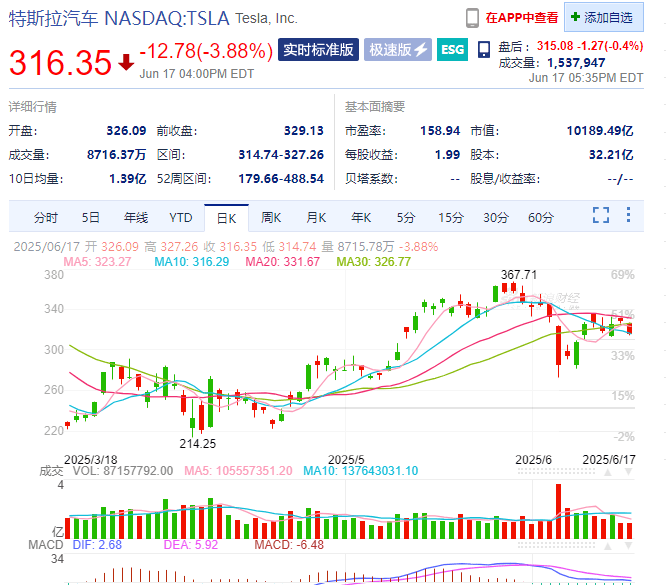Click the green plus in 添加自选
The width and height of the screenshot is (666, 585).
575,17
